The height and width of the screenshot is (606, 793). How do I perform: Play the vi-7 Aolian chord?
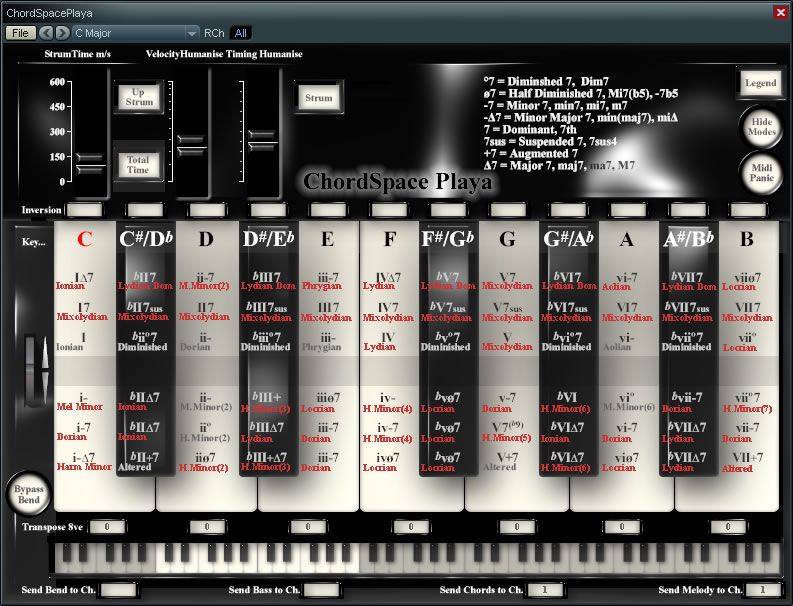[620, 281]
